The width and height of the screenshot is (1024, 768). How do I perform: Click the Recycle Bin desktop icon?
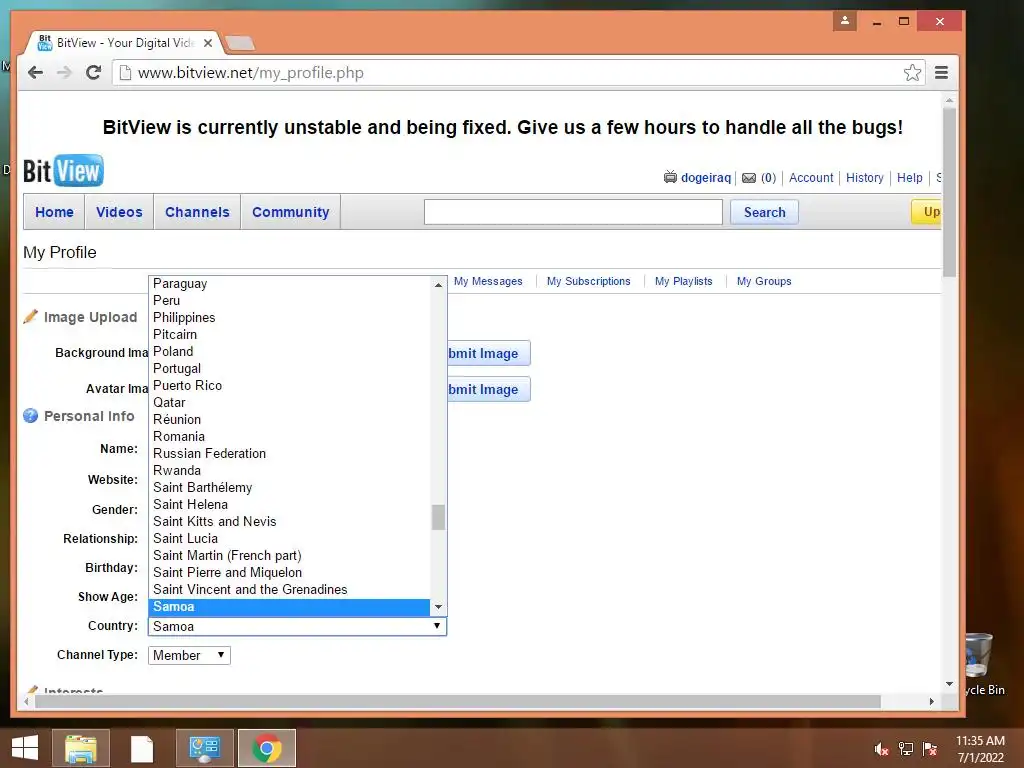[x=980, y=664]
